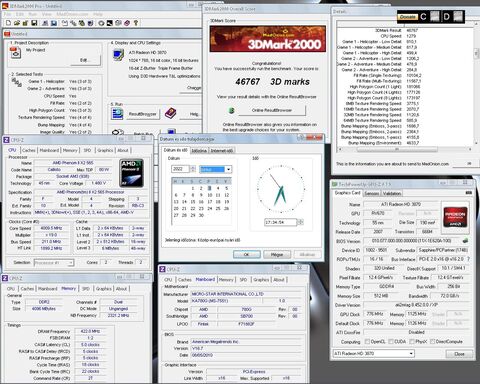The image size is (480, 384).
Task: Click the AMD Phenom II processor logo
Action: click(x=131, y=173)
